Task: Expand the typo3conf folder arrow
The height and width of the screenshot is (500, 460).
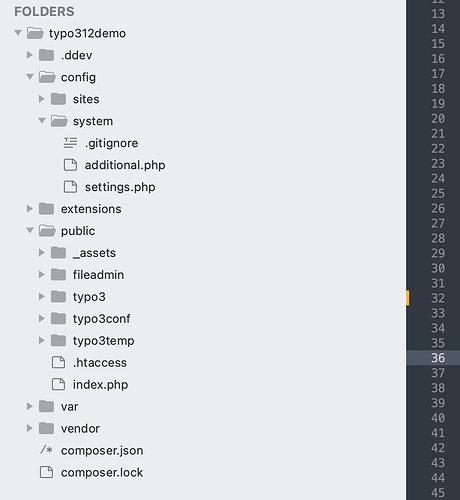Action: 42,318
